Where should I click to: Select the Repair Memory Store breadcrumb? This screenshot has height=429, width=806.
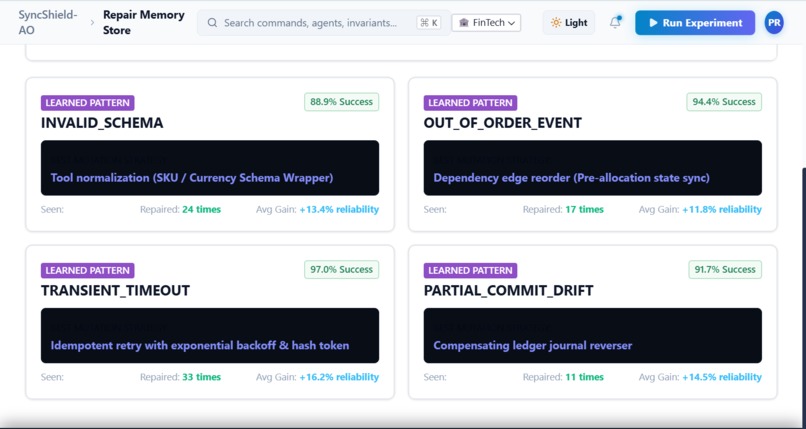coord(143,23)
